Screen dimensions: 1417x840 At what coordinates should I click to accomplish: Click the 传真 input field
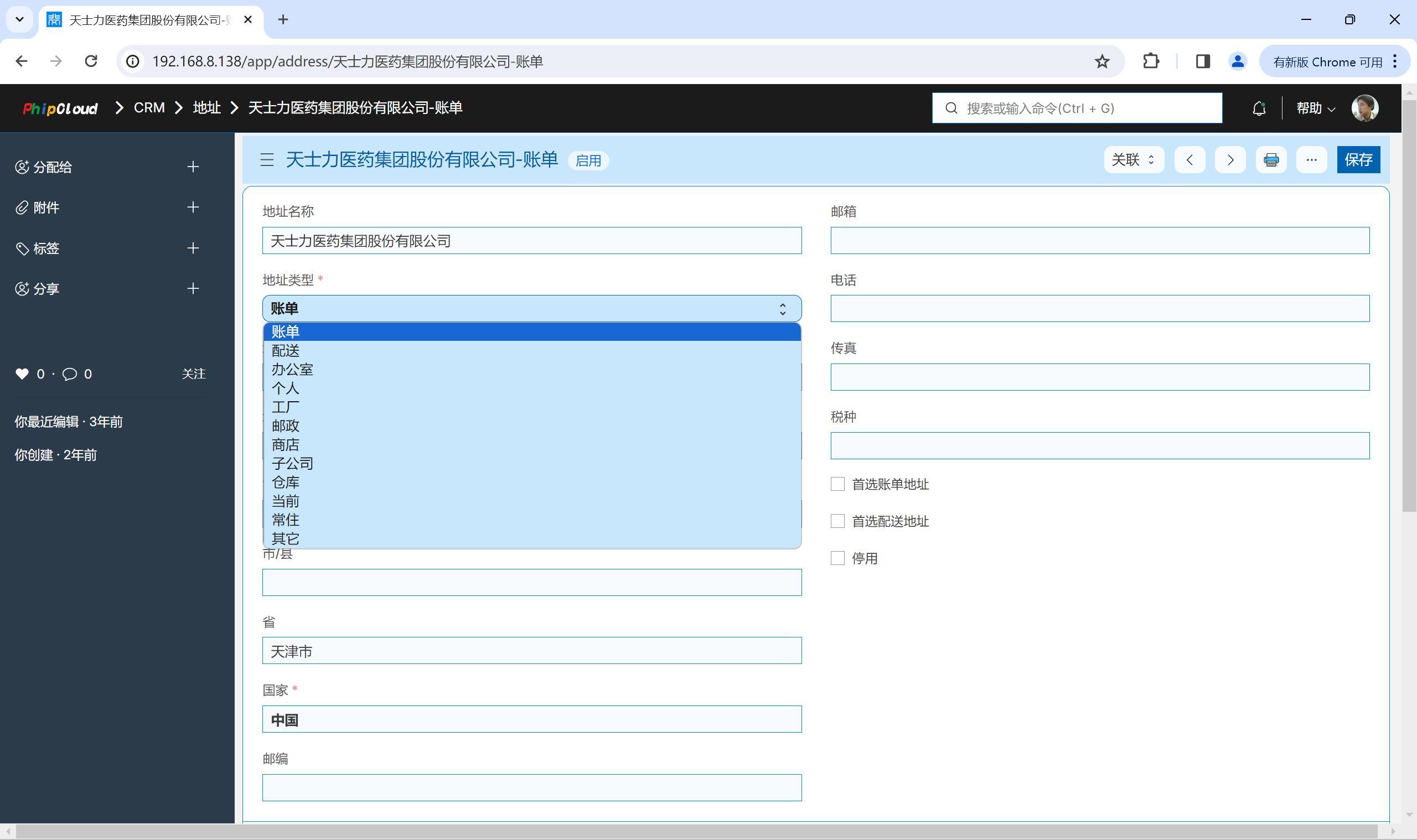(1099, 377)
